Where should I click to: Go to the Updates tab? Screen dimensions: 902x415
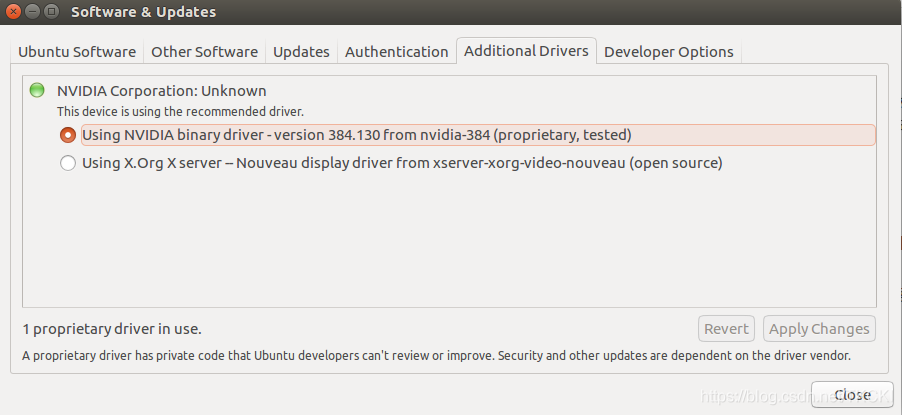301,52
